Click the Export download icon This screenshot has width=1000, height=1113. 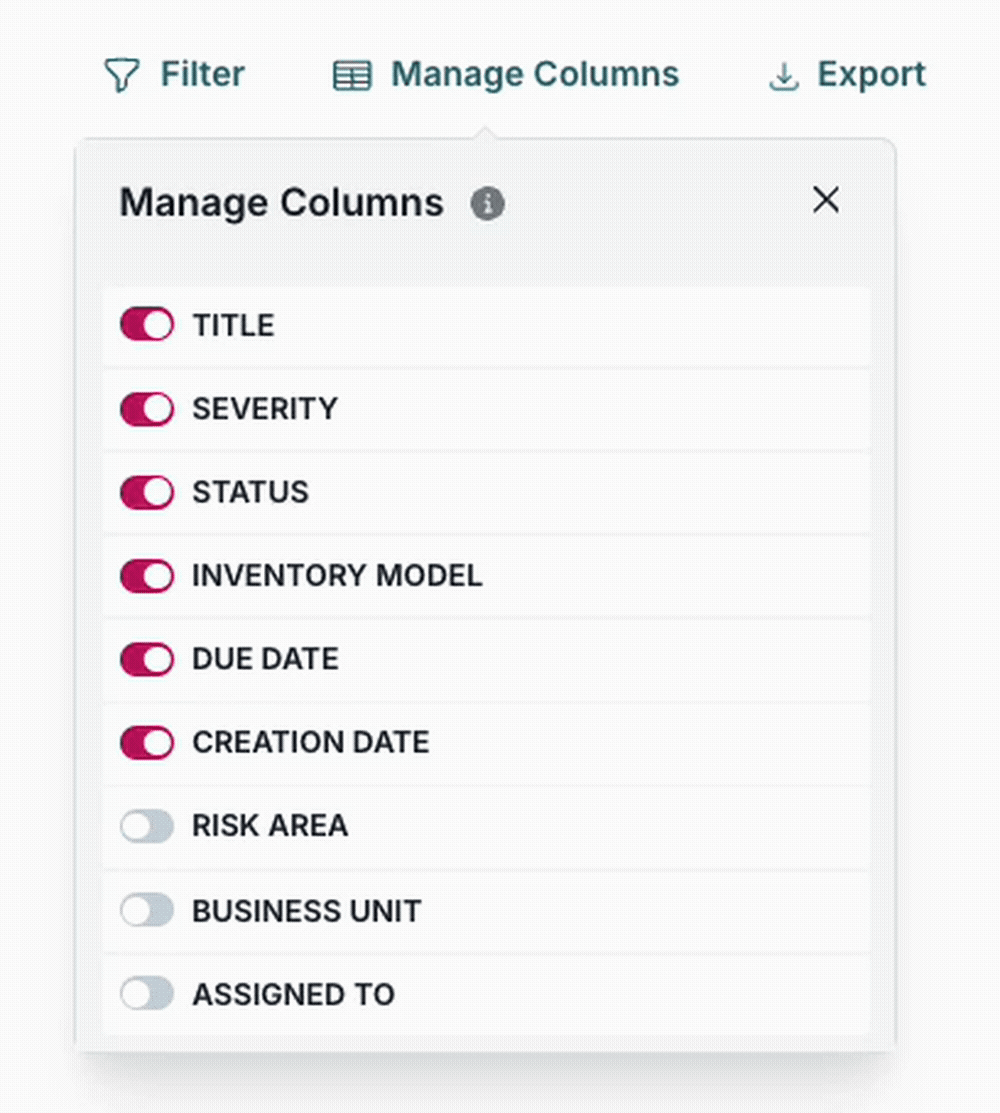[x=782, y=73]
